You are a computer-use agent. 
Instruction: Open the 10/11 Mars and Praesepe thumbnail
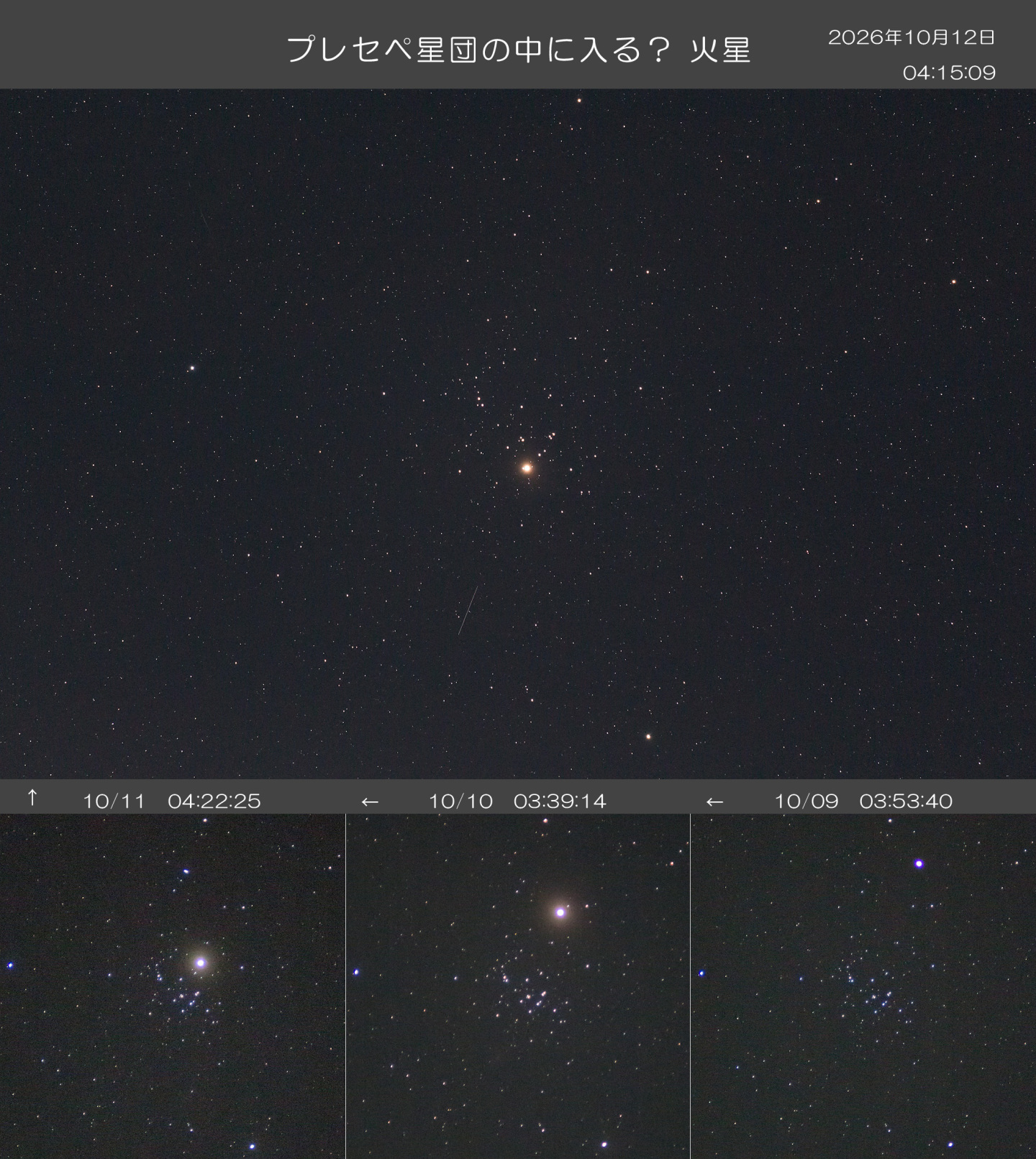[173, 986]
